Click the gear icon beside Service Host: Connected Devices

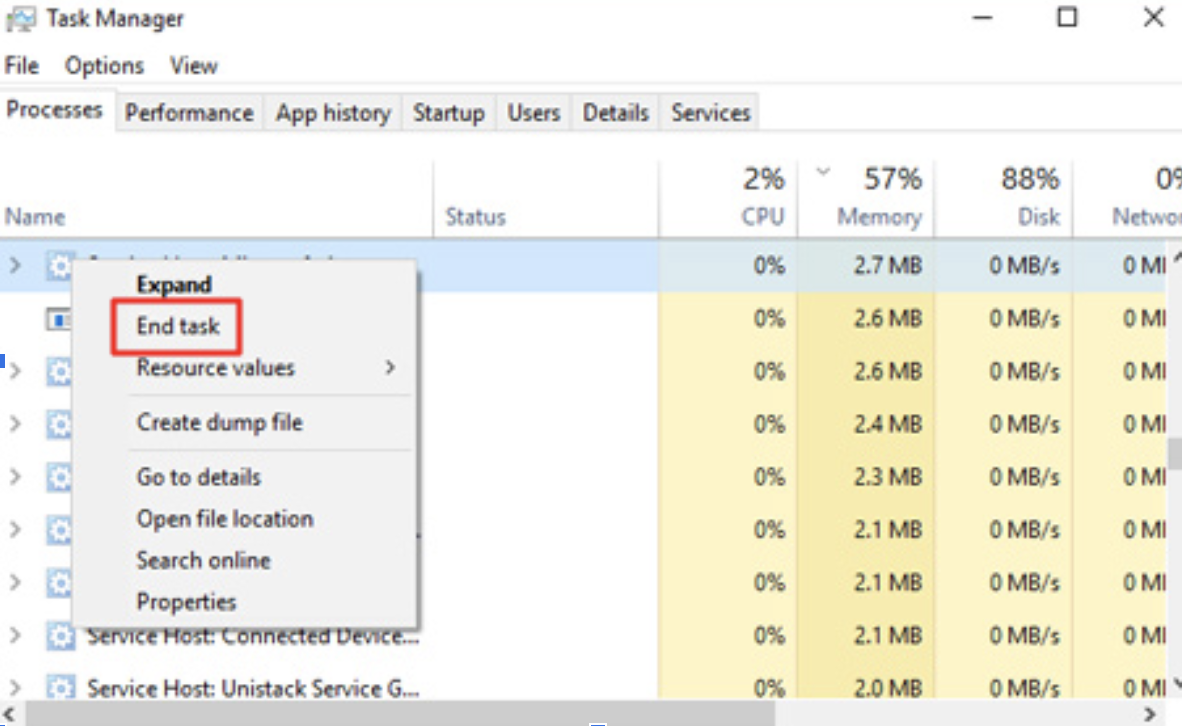click(63, 635)
